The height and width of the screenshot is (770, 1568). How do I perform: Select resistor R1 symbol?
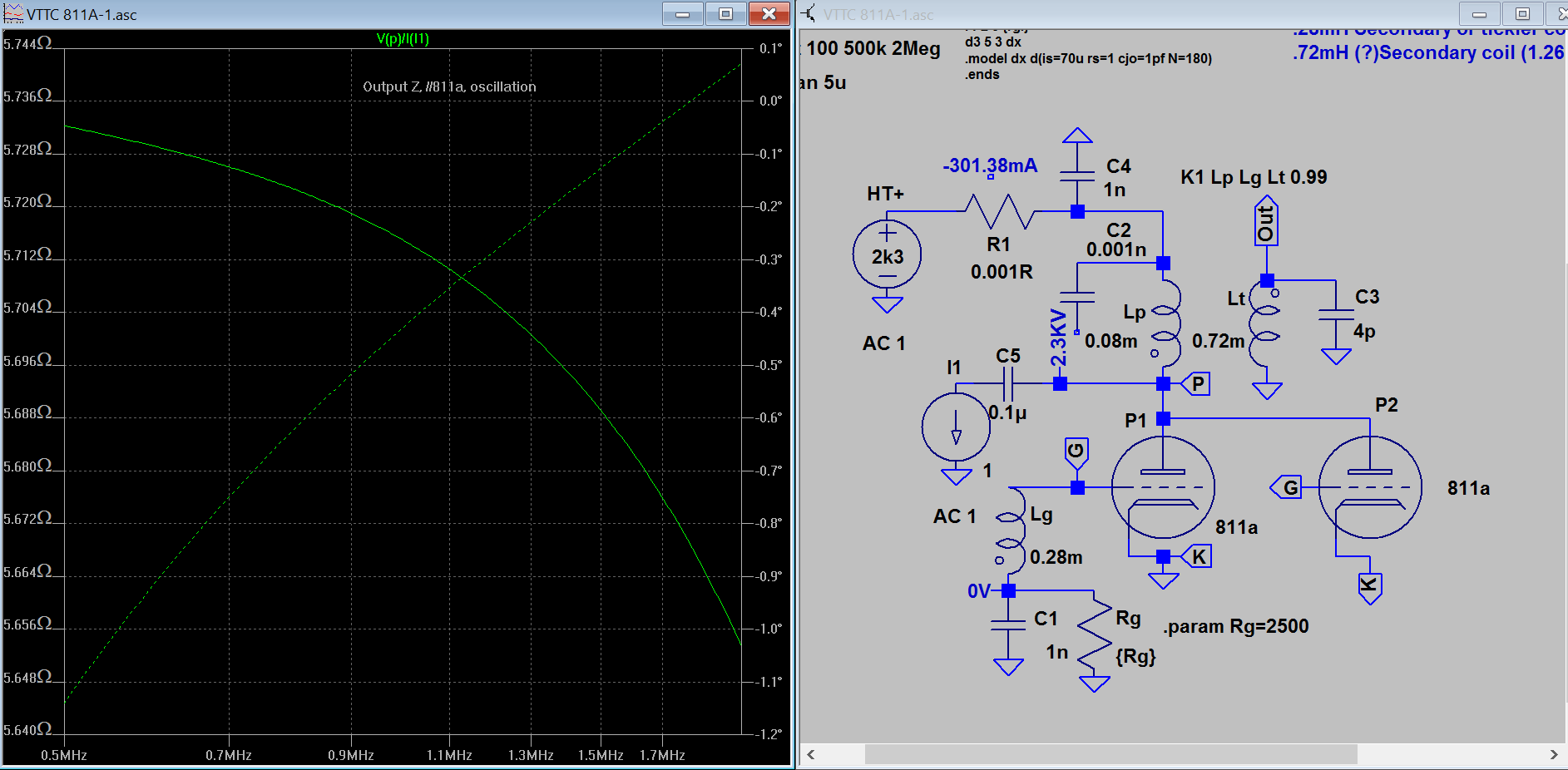998,212
